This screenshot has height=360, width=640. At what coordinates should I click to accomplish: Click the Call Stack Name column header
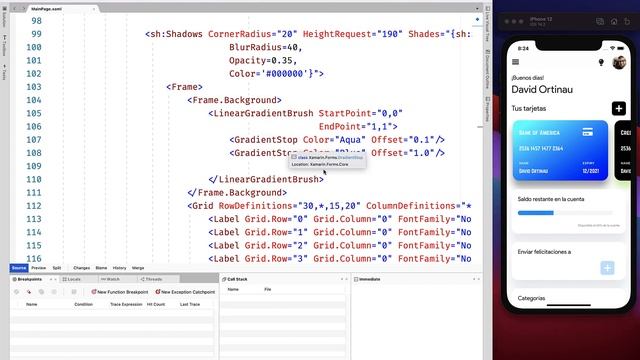point(233,289)
